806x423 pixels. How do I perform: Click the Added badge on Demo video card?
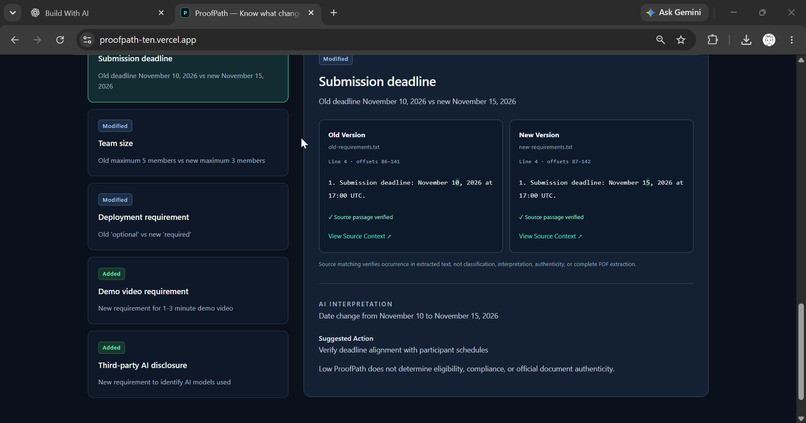click(x=111, y=274)
